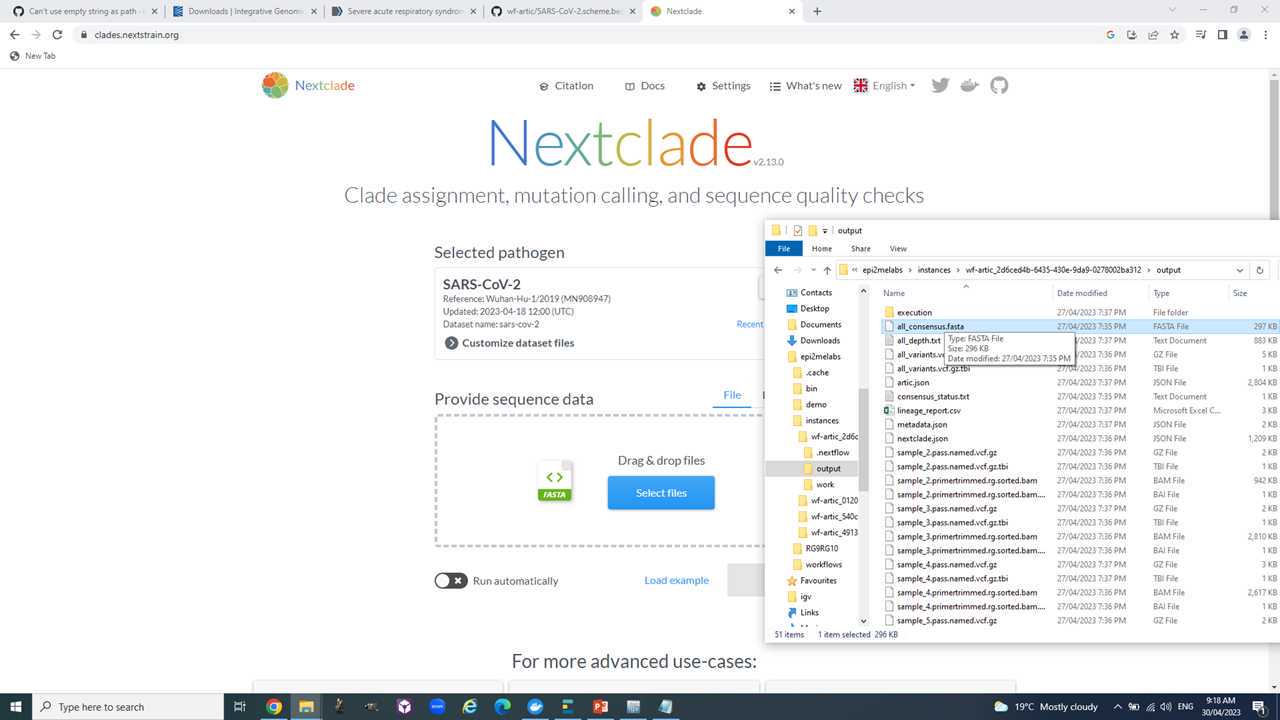
Task: Click the Select files button
Action: [x=661, y=493]
